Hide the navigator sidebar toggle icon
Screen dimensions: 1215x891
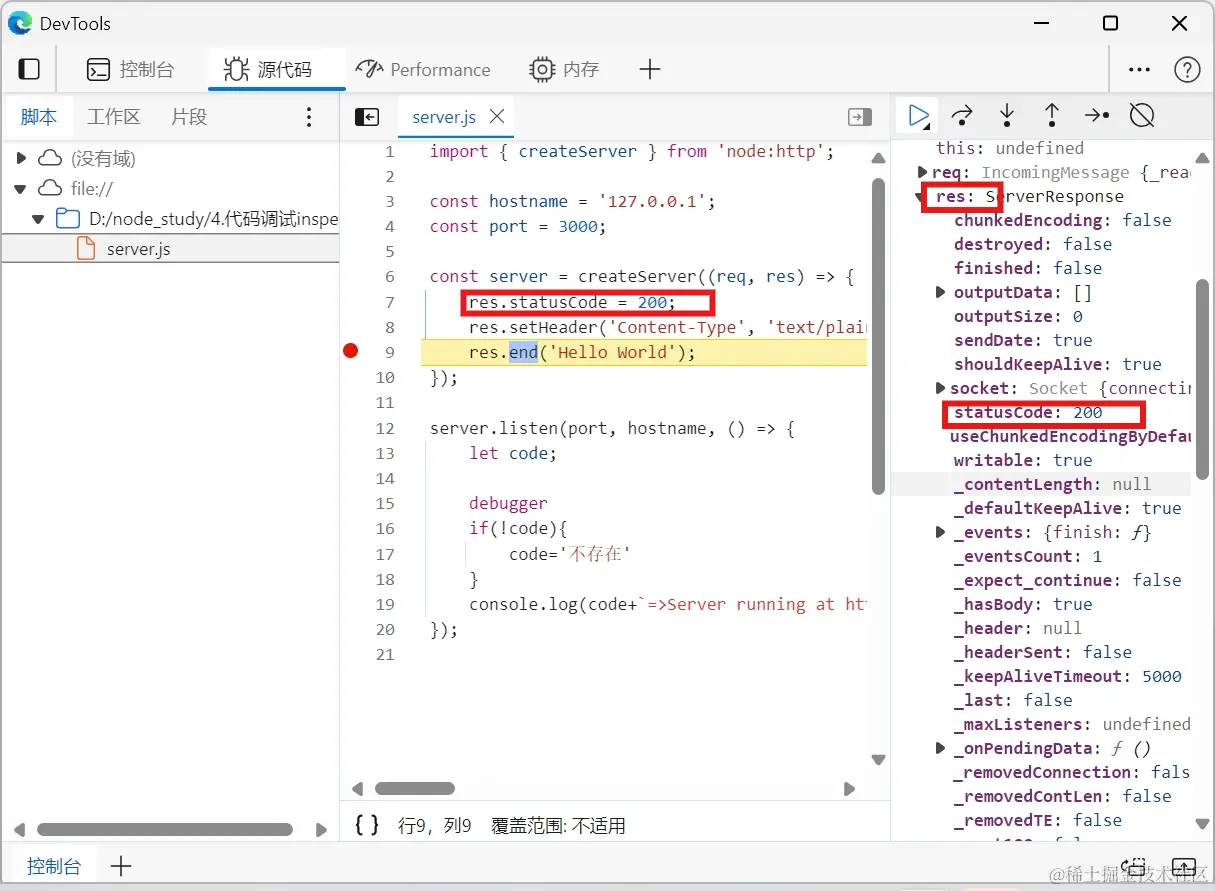(x=367, y=117)
